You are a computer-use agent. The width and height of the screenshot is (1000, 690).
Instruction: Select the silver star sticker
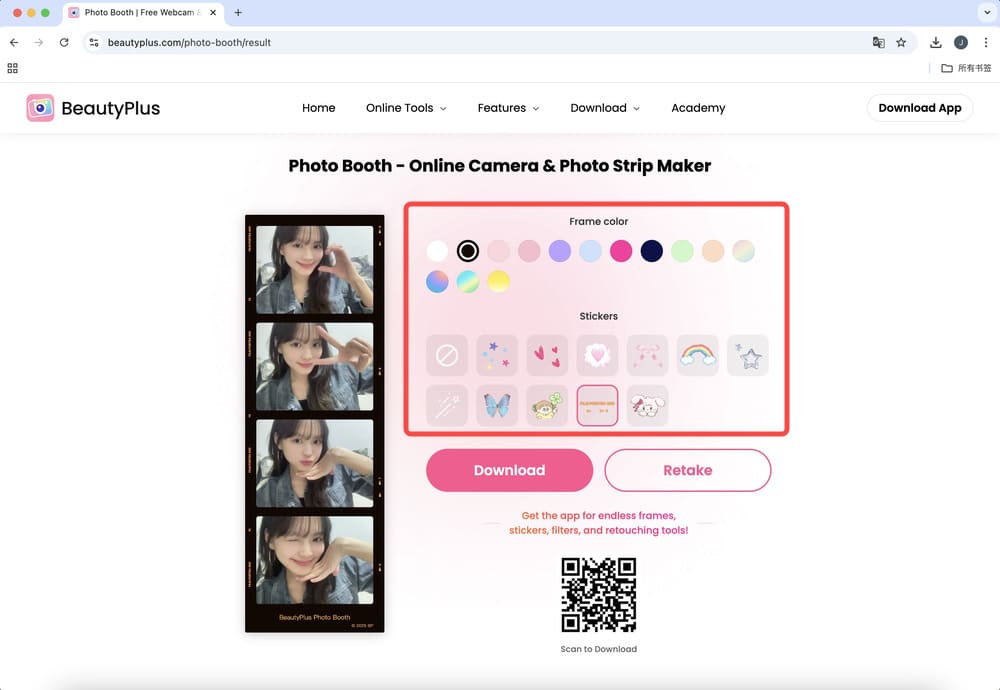click(x=747, y=355)
